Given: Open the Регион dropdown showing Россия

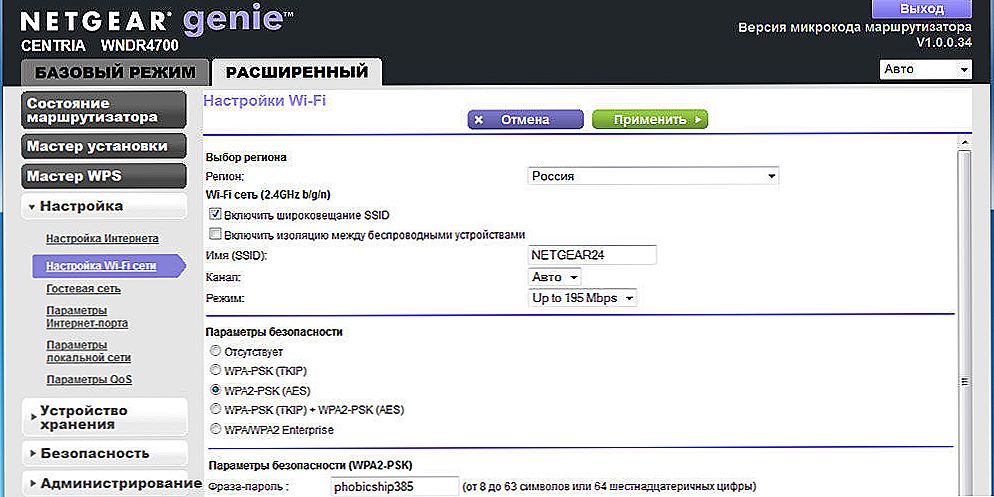Looking at the screenshot, I should pyautogui.click(x=653, y=176).
